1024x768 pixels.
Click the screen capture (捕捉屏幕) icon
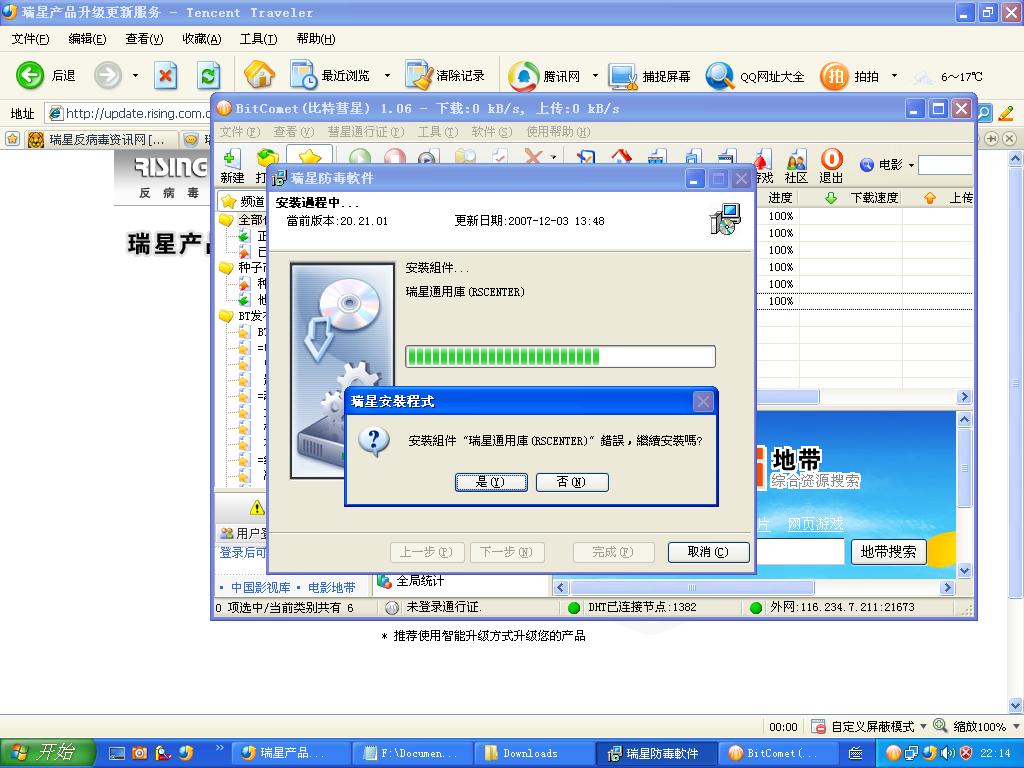[622, 76]
